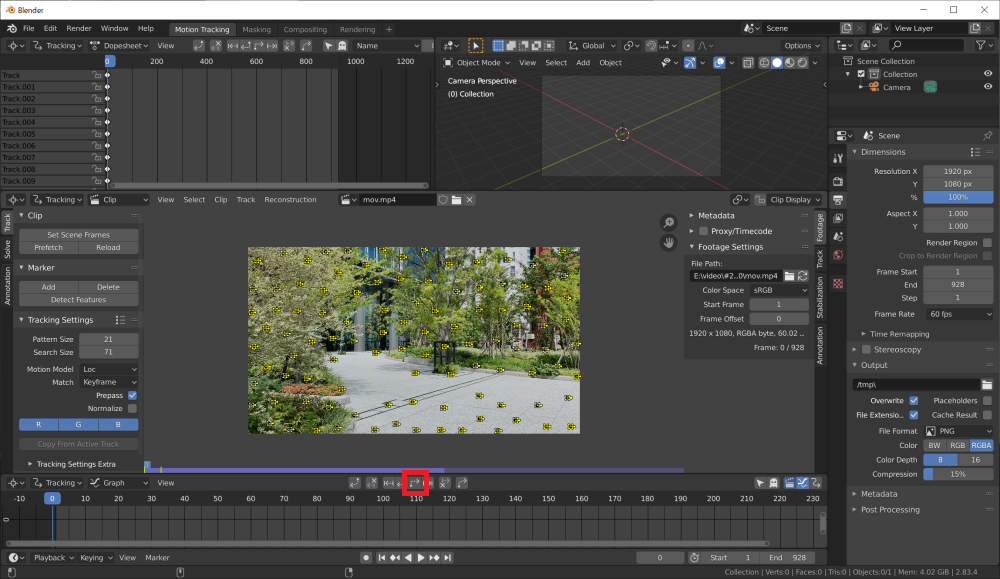Open the Object Mode dropdown

(477, 62)
